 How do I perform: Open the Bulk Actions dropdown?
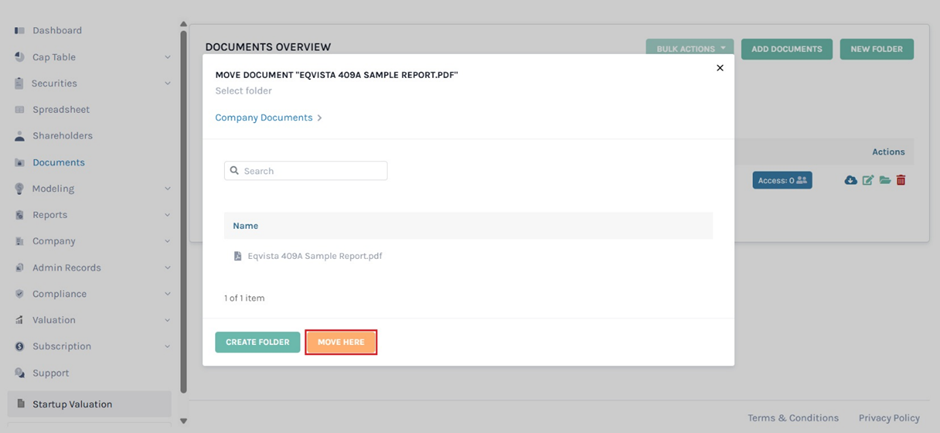(689, 49)
